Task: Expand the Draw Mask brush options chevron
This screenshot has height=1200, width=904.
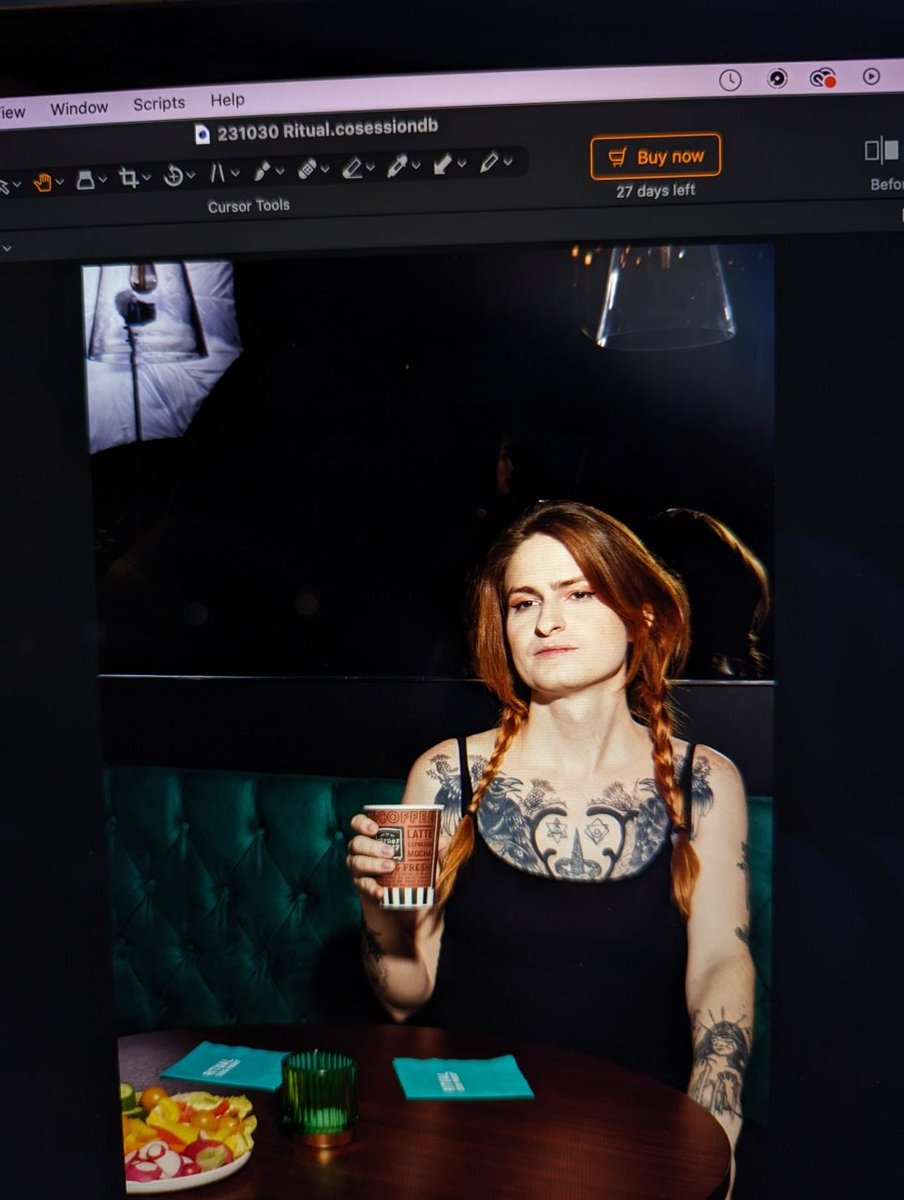Action: click(x=280, y=171)
